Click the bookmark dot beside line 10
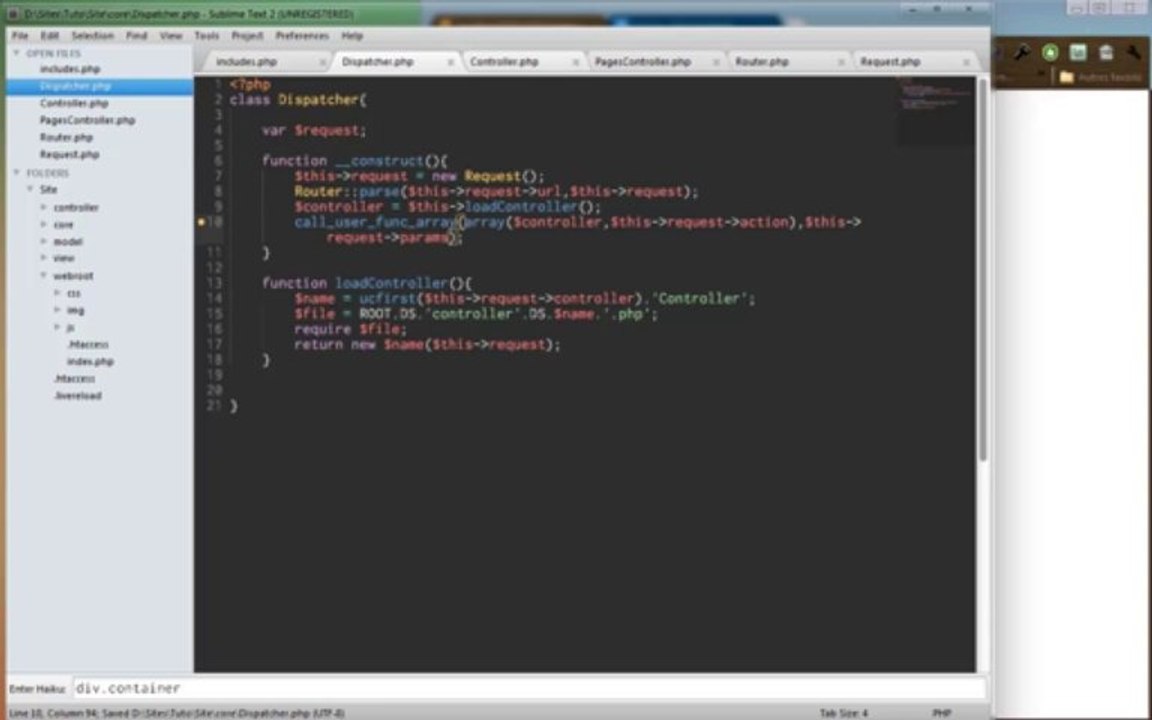 201,221
